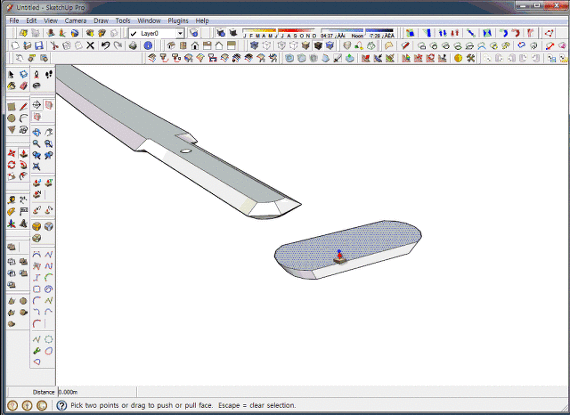The width and height of the screenshot is (570, 415).
Task: Click the Instructor help question-mark button
Action: [x=61, y=405]
